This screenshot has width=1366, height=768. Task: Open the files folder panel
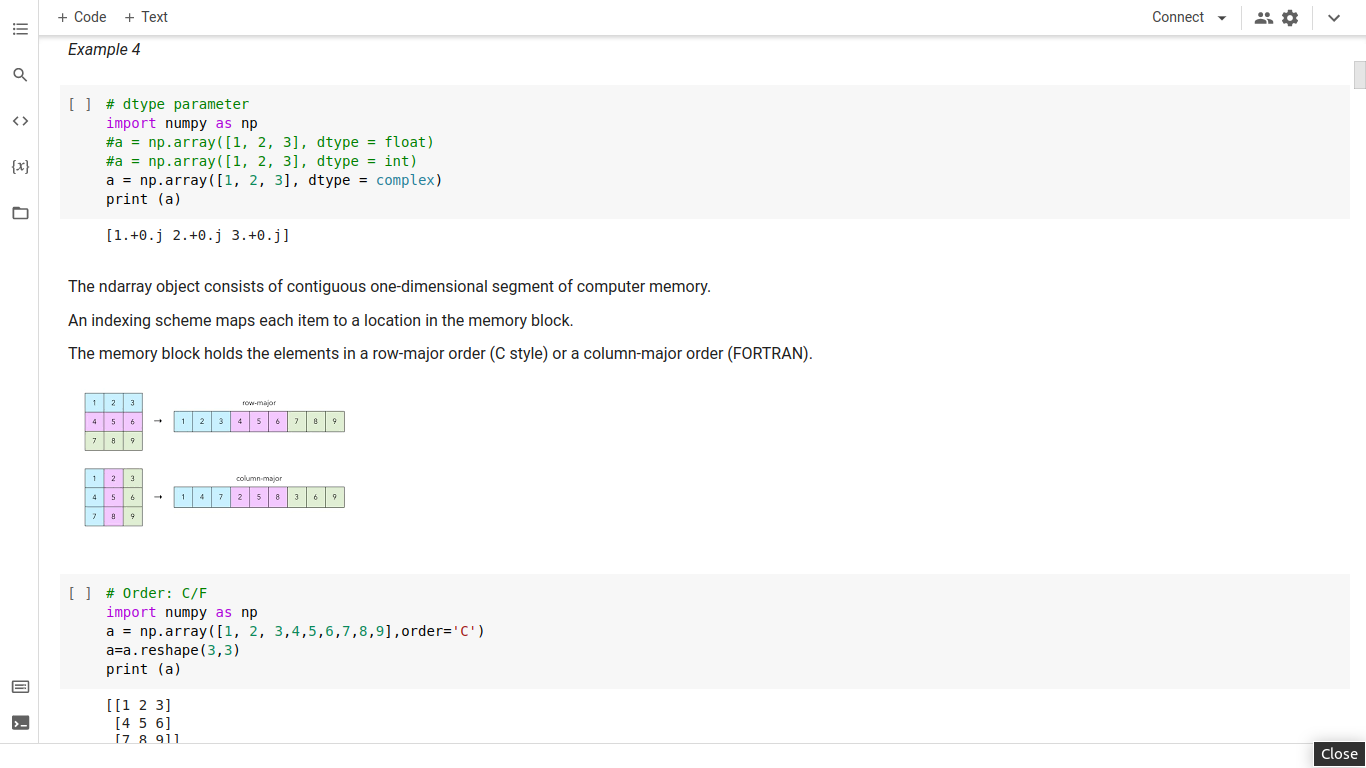point(20,213)
